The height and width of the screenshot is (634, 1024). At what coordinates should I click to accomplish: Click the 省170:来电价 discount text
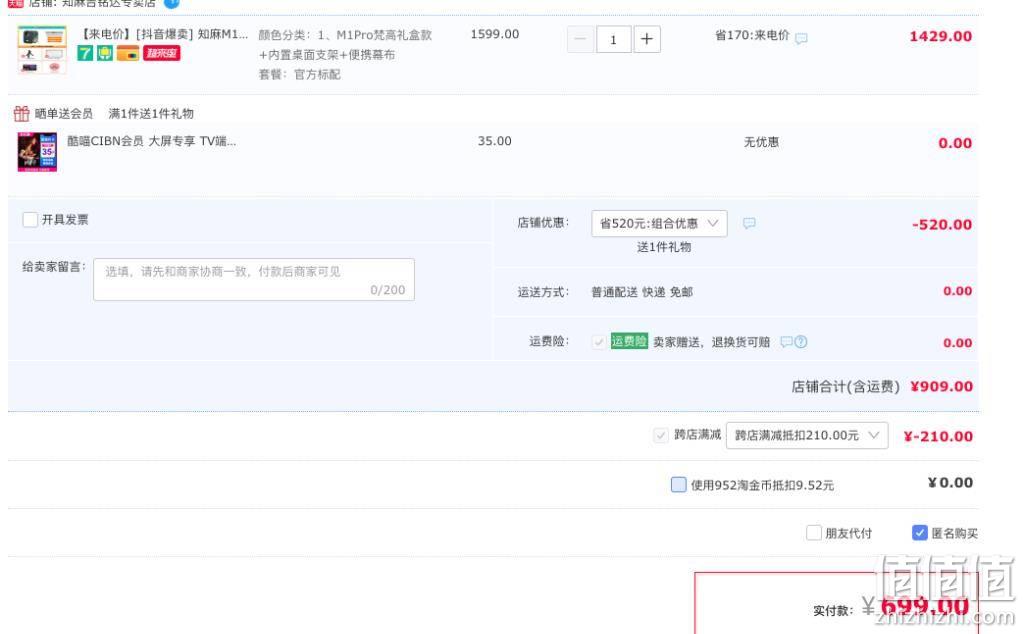point(752,35)
